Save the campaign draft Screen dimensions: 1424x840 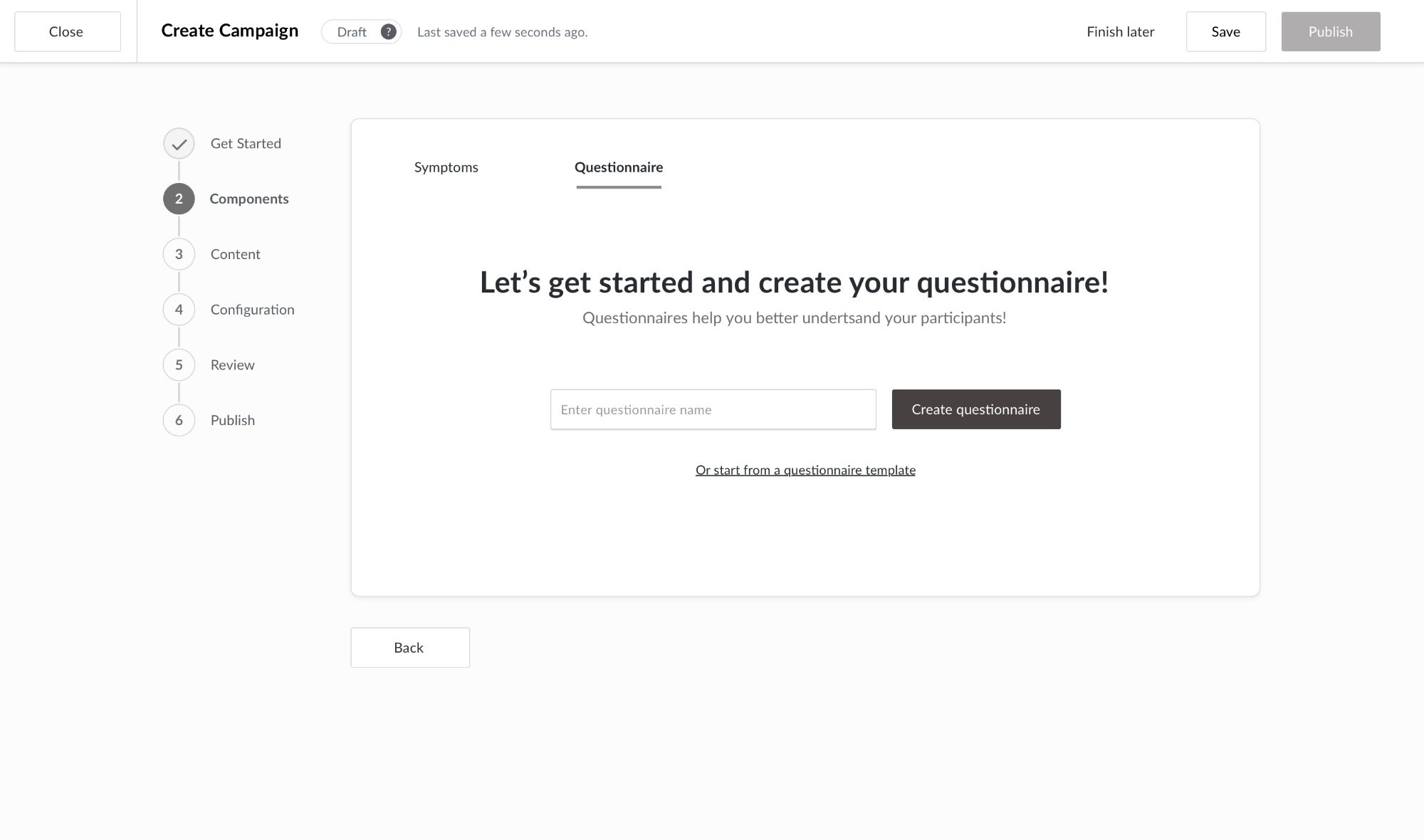(x=1225, y=31)
